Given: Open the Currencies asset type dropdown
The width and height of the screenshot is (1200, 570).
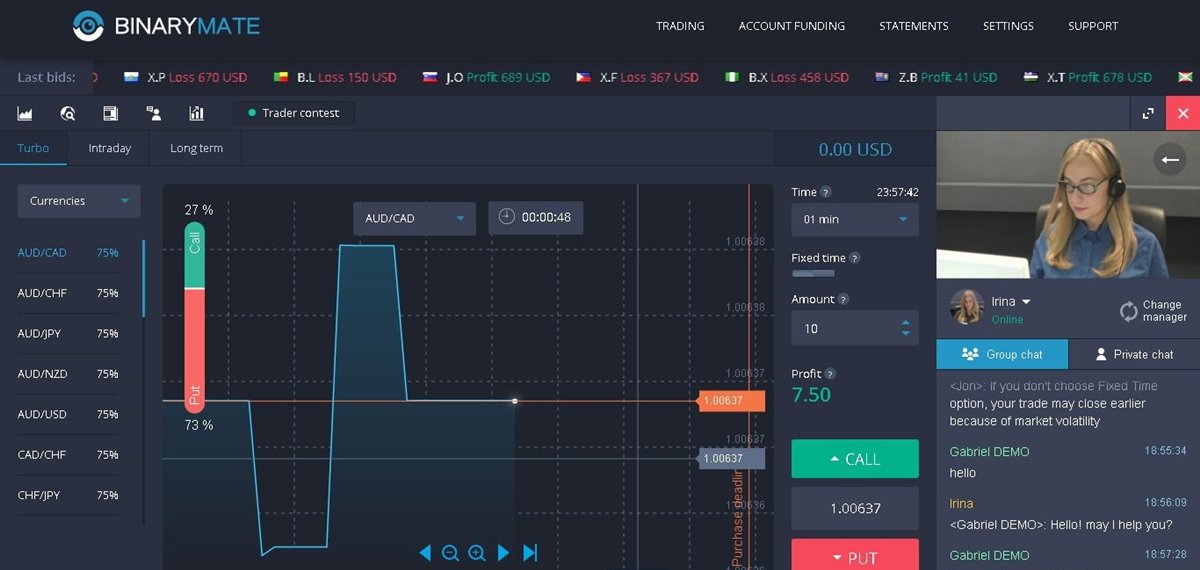Looking at the screenshot, I should [79, 201].
